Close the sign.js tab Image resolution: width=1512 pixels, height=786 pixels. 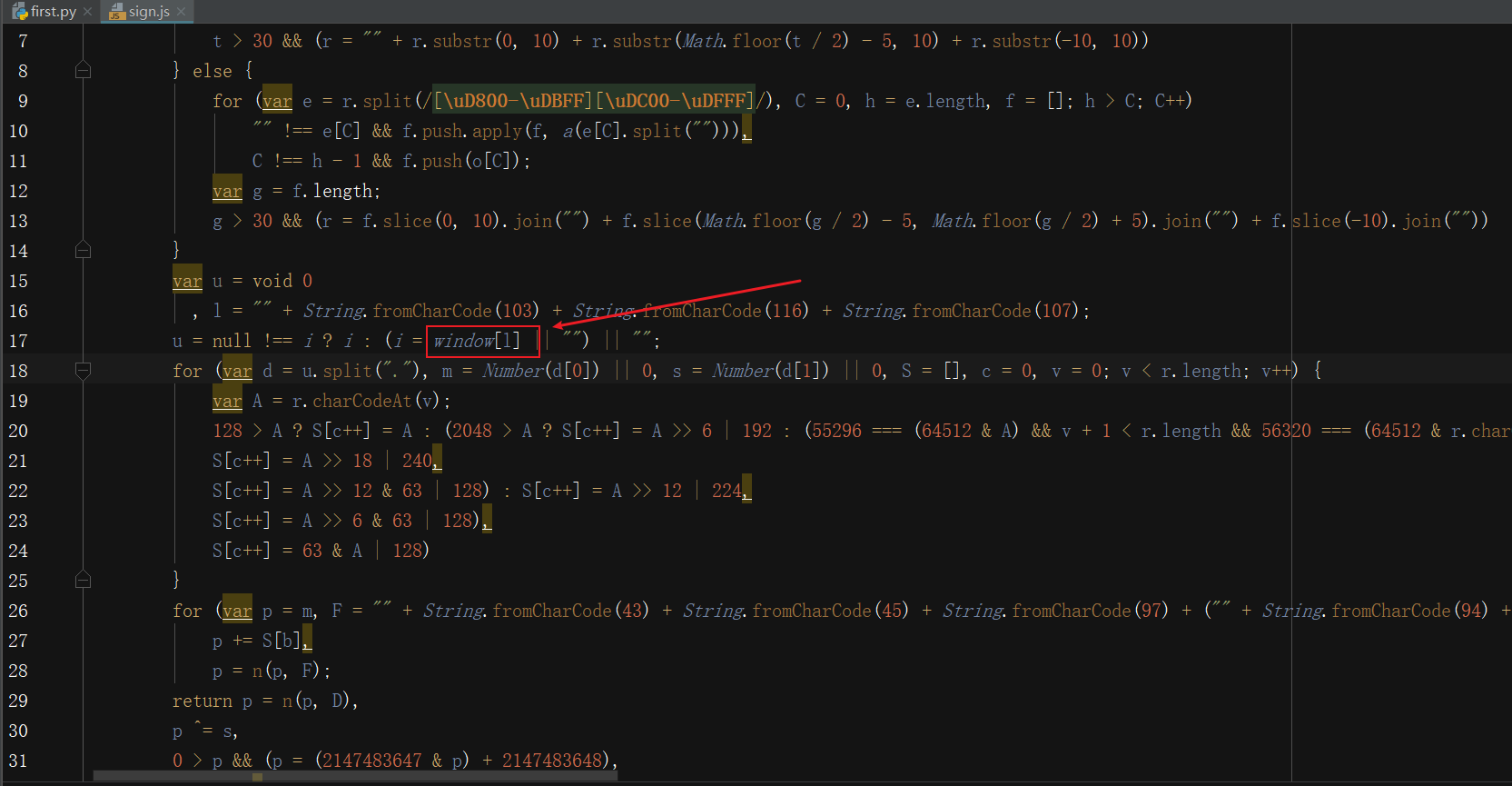[x=182, y=12]
